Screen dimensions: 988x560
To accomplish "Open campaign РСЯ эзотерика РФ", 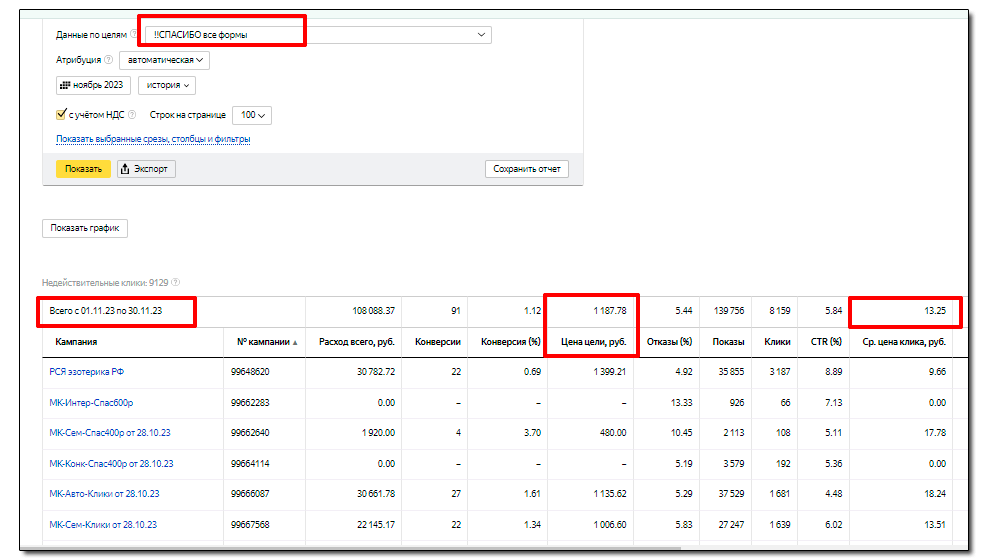I will coord(89,371).
